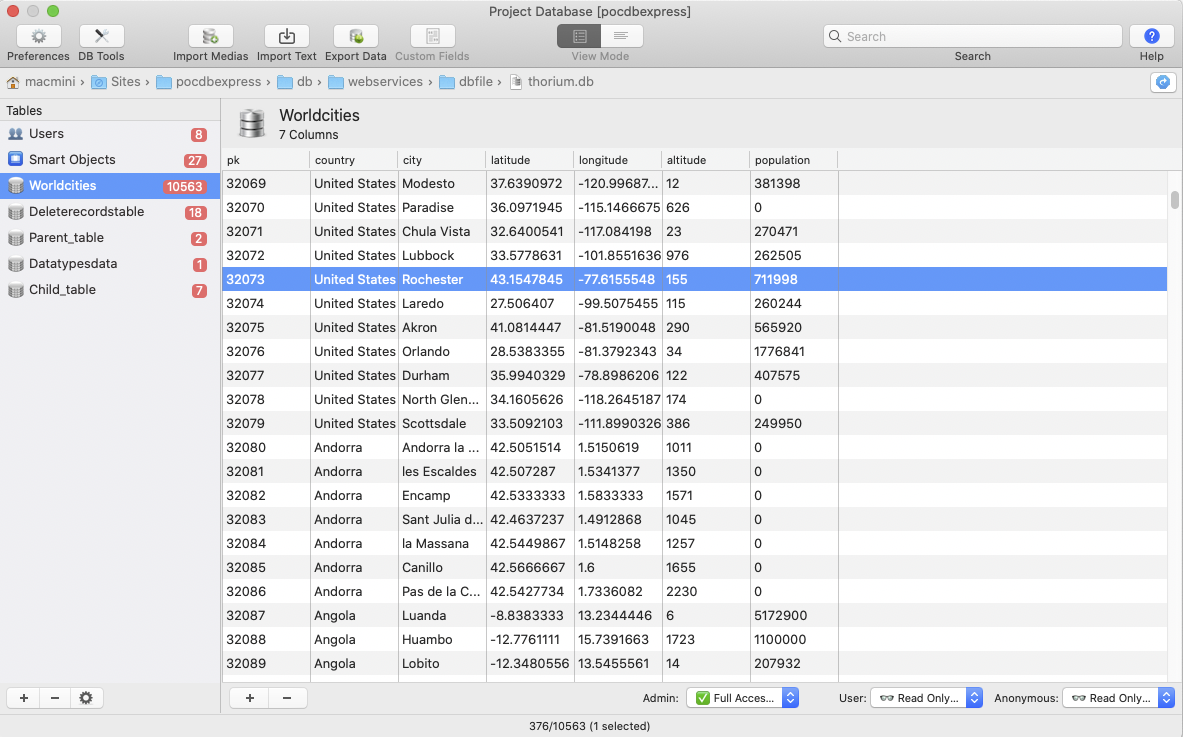Open the DB Tools icon
This screenshot has width=1183, height=737.
(x=101, y=36)
